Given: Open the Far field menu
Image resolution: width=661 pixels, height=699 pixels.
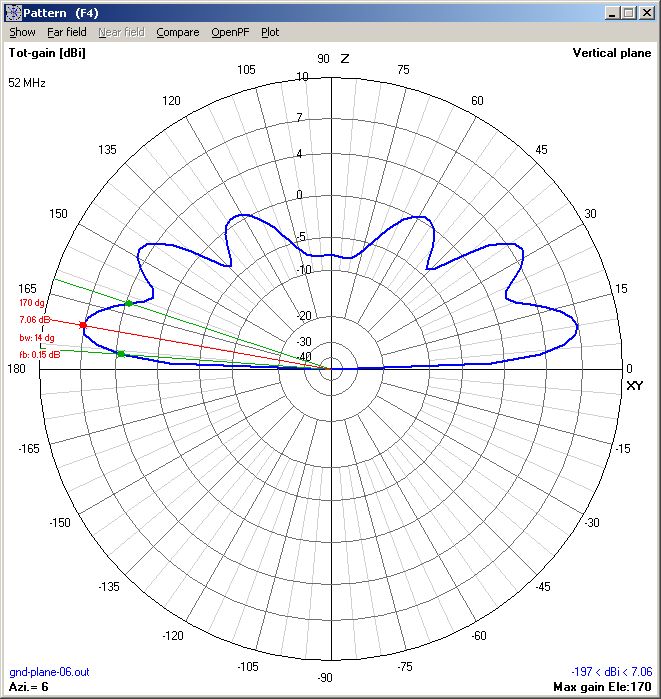Looking at the screenshot, I should [67, 32].
